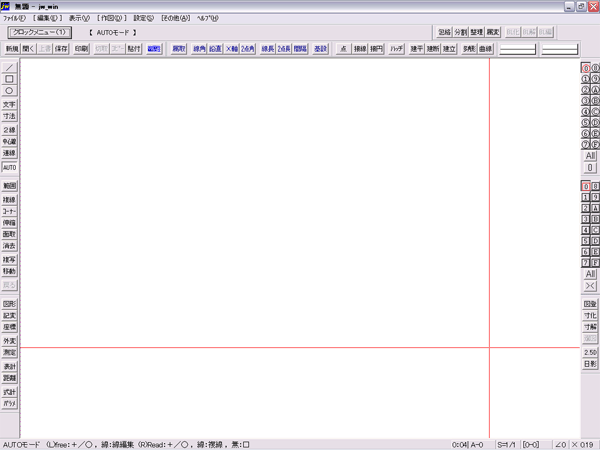600x450 pixels.
Task: Activate the 寸法 dimension tool
Action: click(x=9, y=116)
